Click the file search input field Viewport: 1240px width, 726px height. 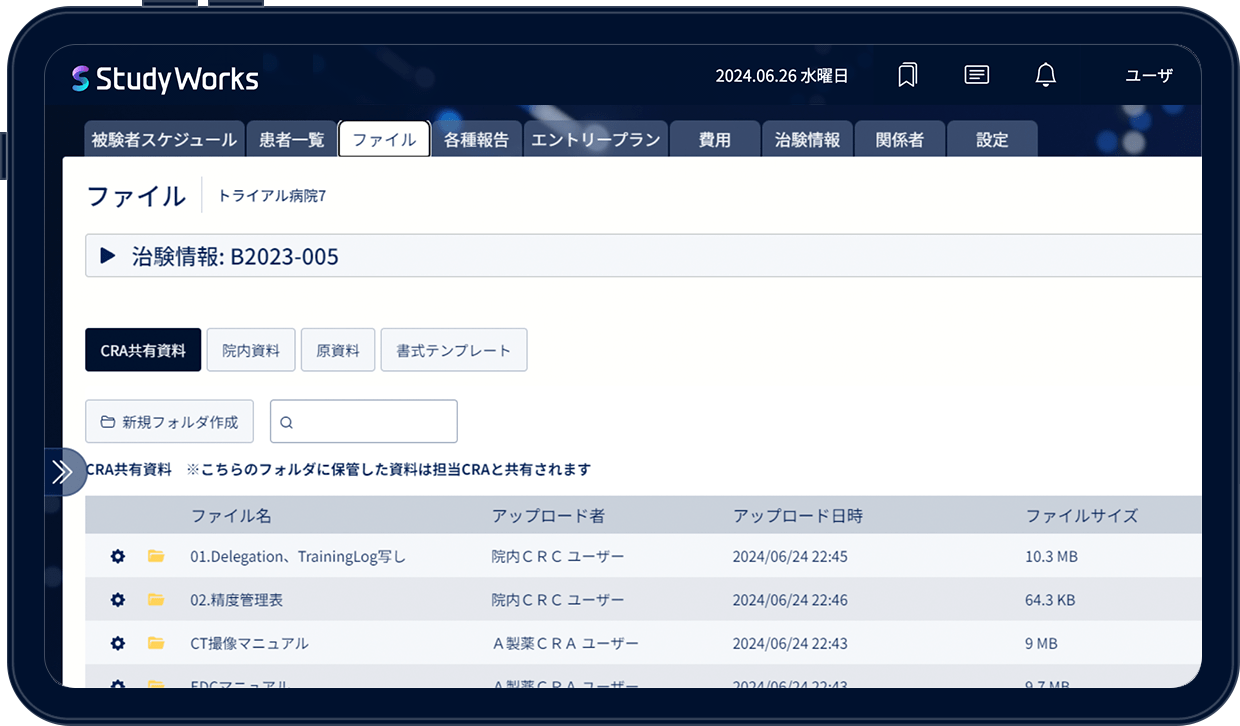point(364,422)
